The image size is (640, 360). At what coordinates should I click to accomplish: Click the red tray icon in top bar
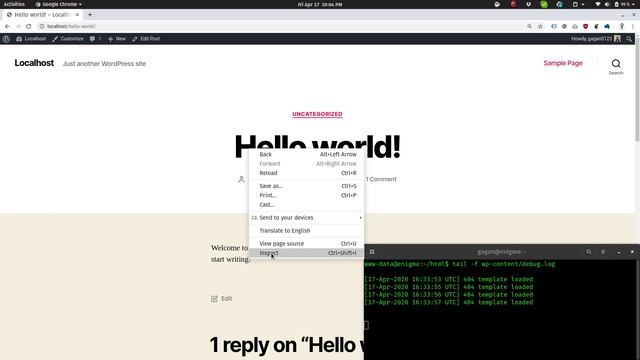513,4
